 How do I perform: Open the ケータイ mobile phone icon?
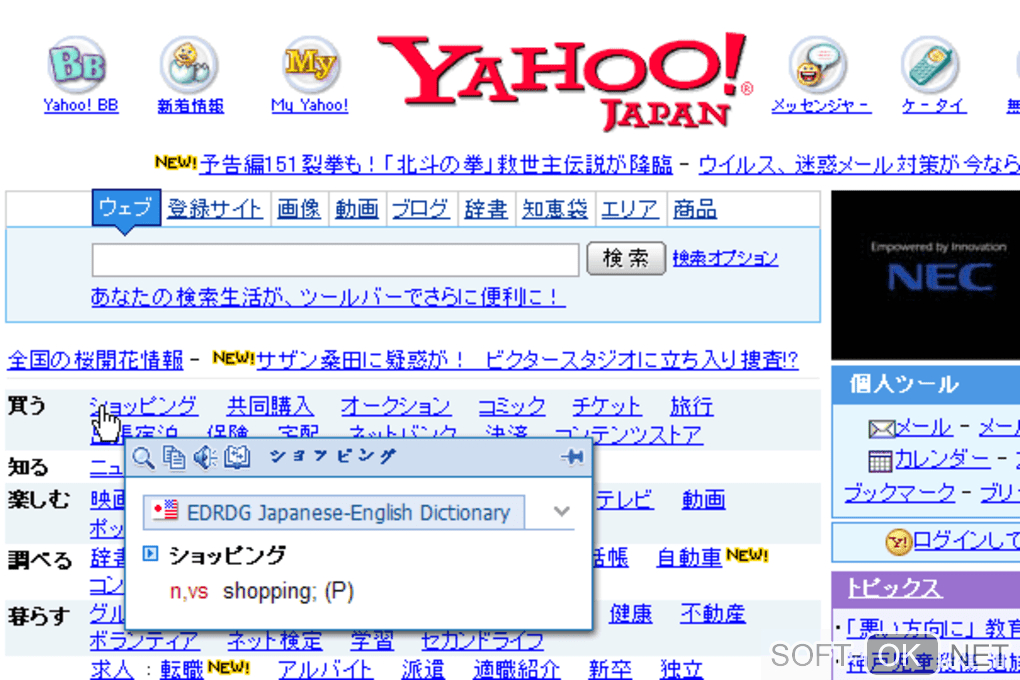click(x=930, y=64)
